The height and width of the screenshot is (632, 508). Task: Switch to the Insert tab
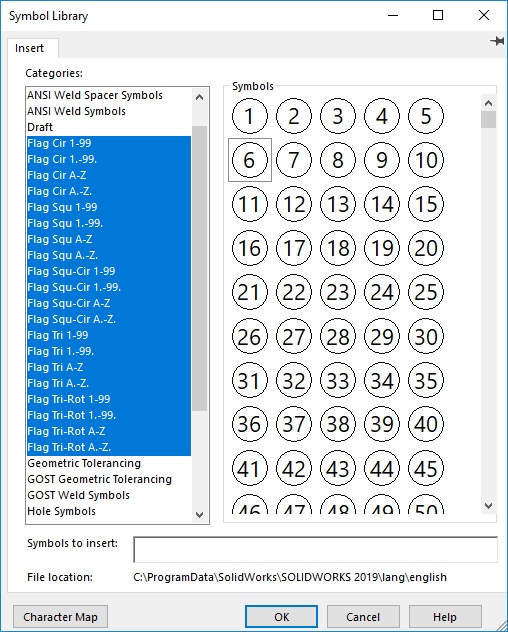29,48
